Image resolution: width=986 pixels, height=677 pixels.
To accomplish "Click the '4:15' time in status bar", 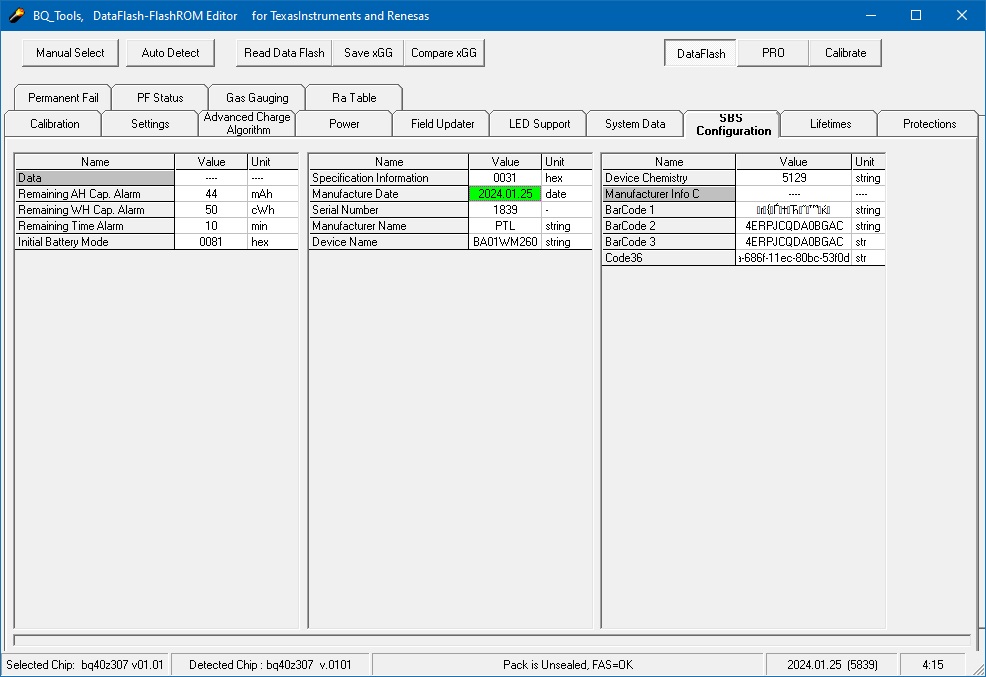I will pos(933,664).
